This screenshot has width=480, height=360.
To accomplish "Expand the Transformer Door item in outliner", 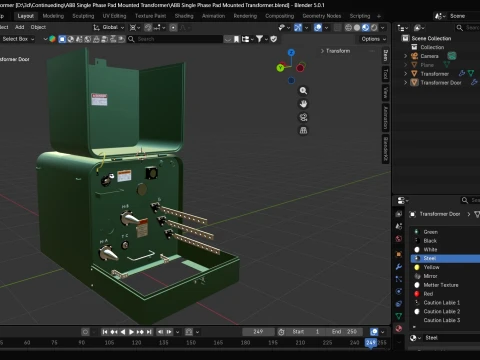I will pyautogui.click(x=406, y=82).
